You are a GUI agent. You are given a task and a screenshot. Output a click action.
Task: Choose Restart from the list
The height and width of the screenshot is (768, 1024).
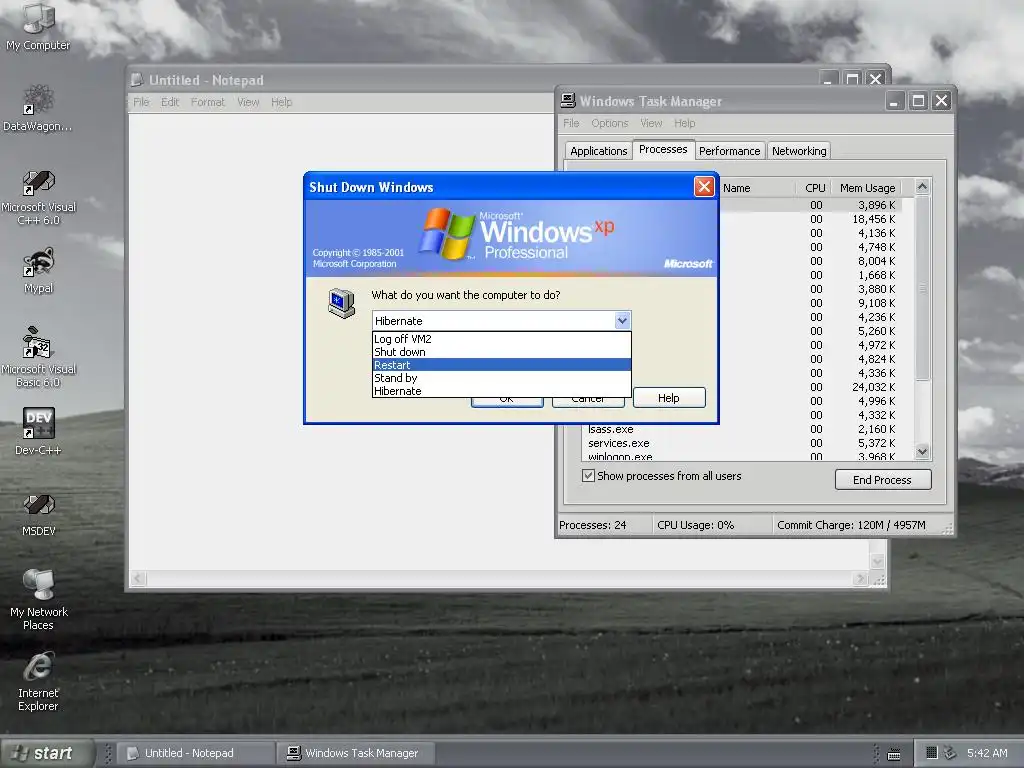pyautogui.click(x=502, y=365)
